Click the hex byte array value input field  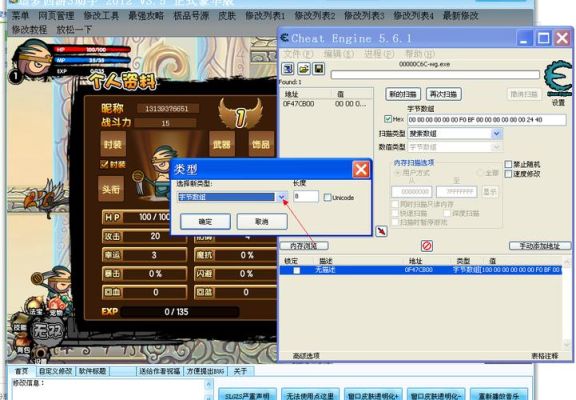pyautogui.click(x=487, y=119)
